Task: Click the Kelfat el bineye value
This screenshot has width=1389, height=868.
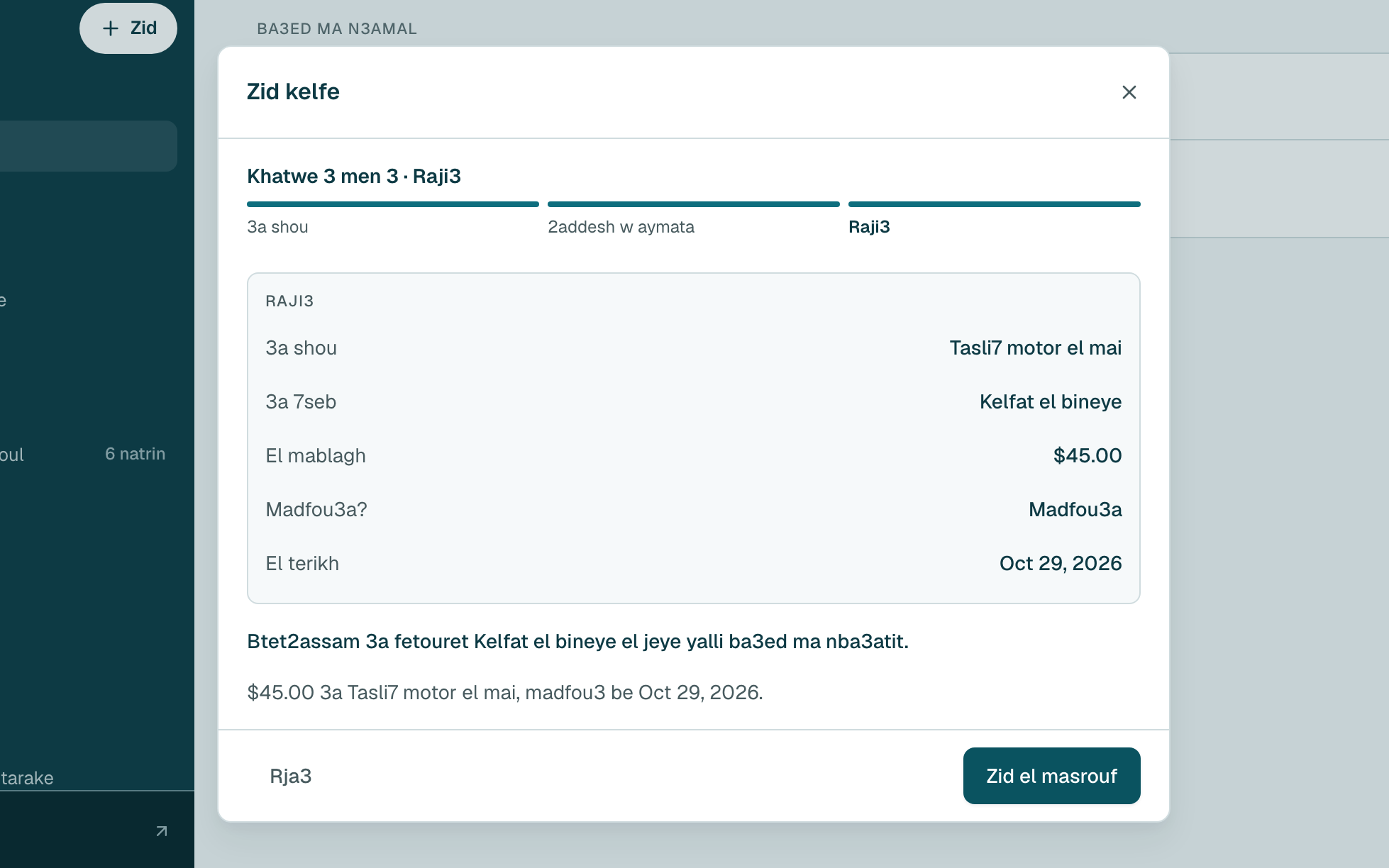Action: click(x=1051, y=401)
